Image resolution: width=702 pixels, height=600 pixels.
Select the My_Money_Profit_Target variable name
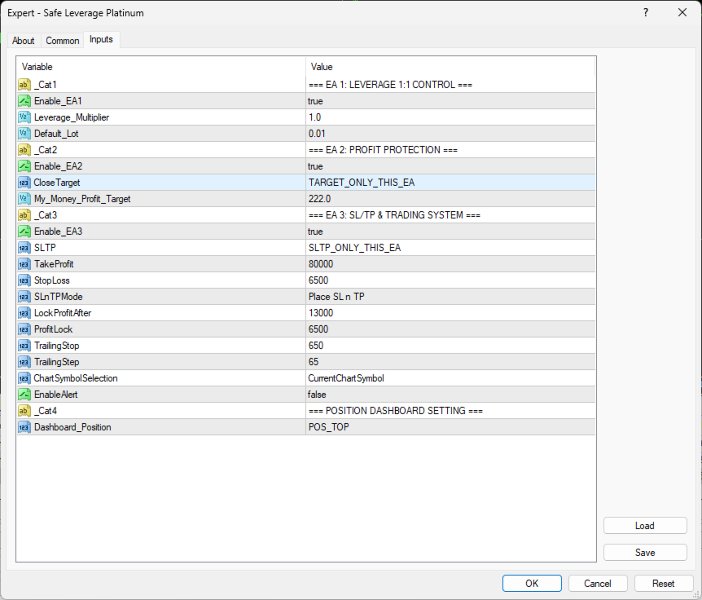tap(82, 199)
